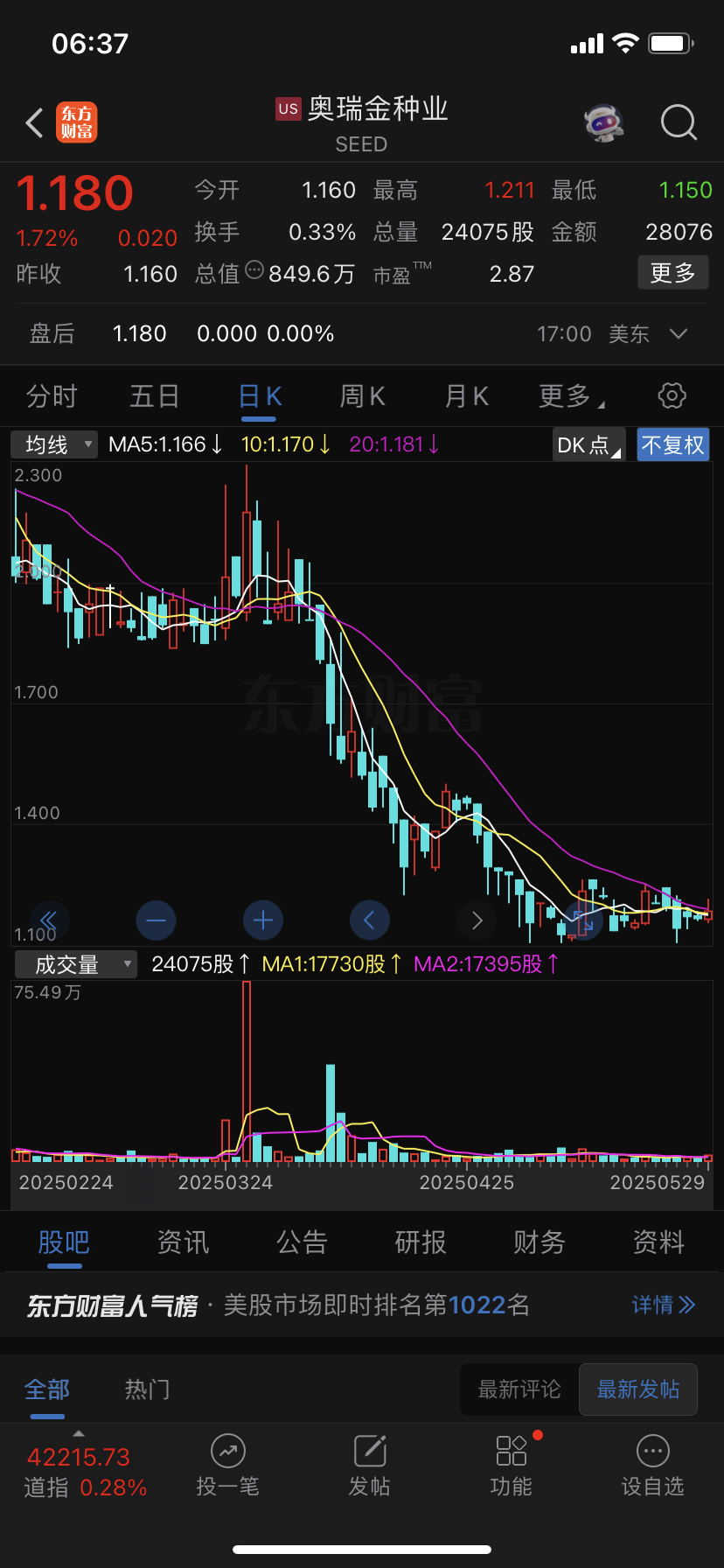Open the DK点 dropdown
Viewport: 724px width, 1568px height.
589,444
